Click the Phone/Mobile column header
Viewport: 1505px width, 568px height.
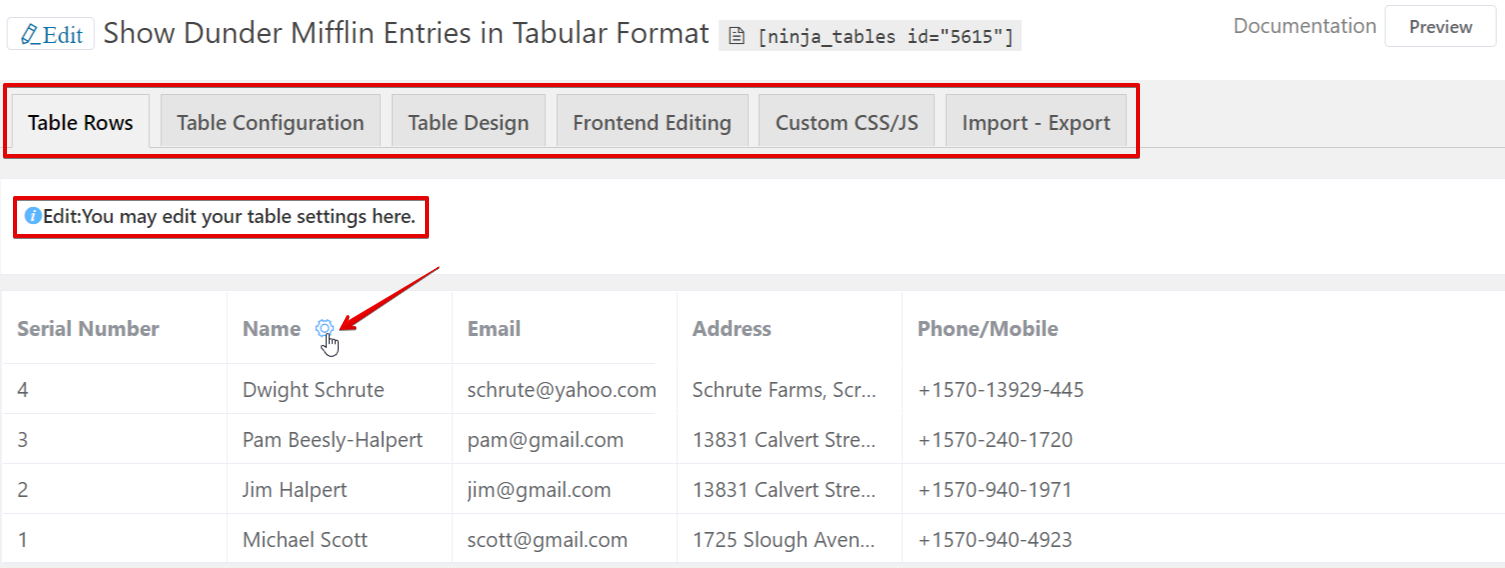tap(987, 329)
